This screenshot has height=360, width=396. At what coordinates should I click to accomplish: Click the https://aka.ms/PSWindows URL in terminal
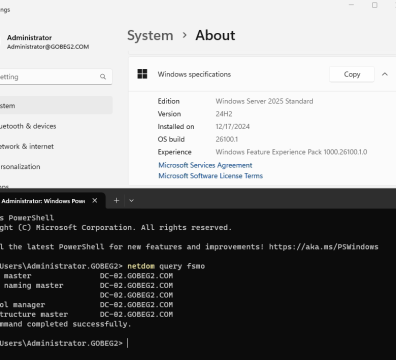tap(324, 247)
